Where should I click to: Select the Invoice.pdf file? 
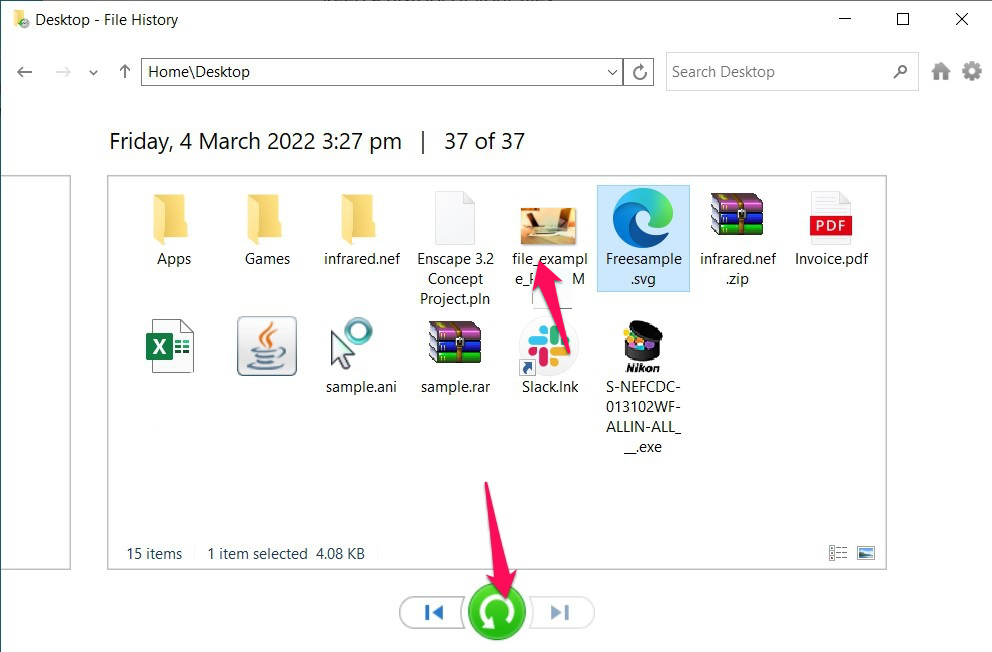[831, 218]
